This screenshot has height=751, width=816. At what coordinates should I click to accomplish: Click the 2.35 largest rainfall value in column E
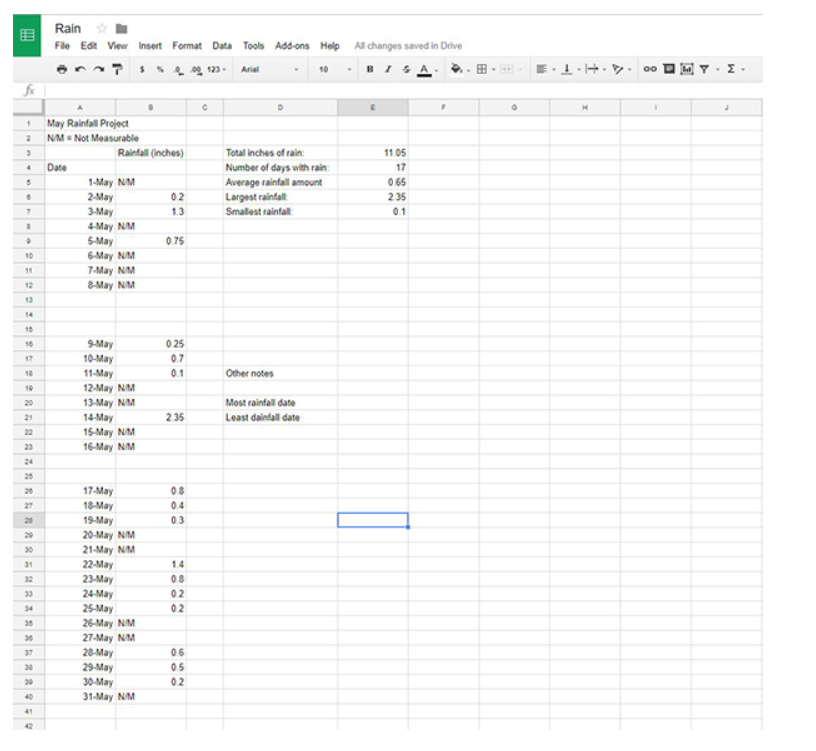coord(373,197)
